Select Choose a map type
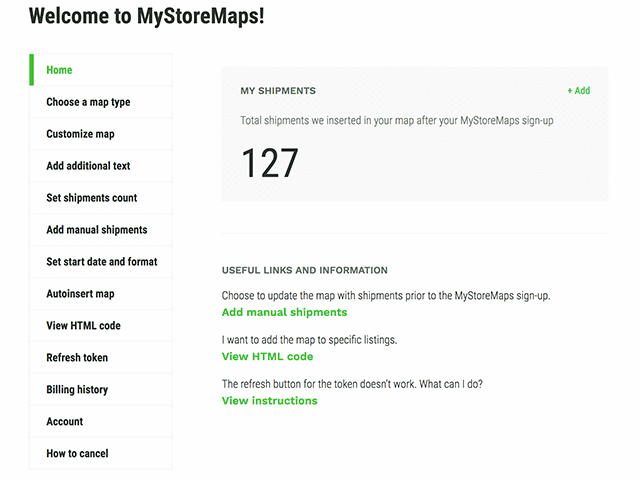Image resolution: width=640 pixels, height=480 pixels. point(88,102)
